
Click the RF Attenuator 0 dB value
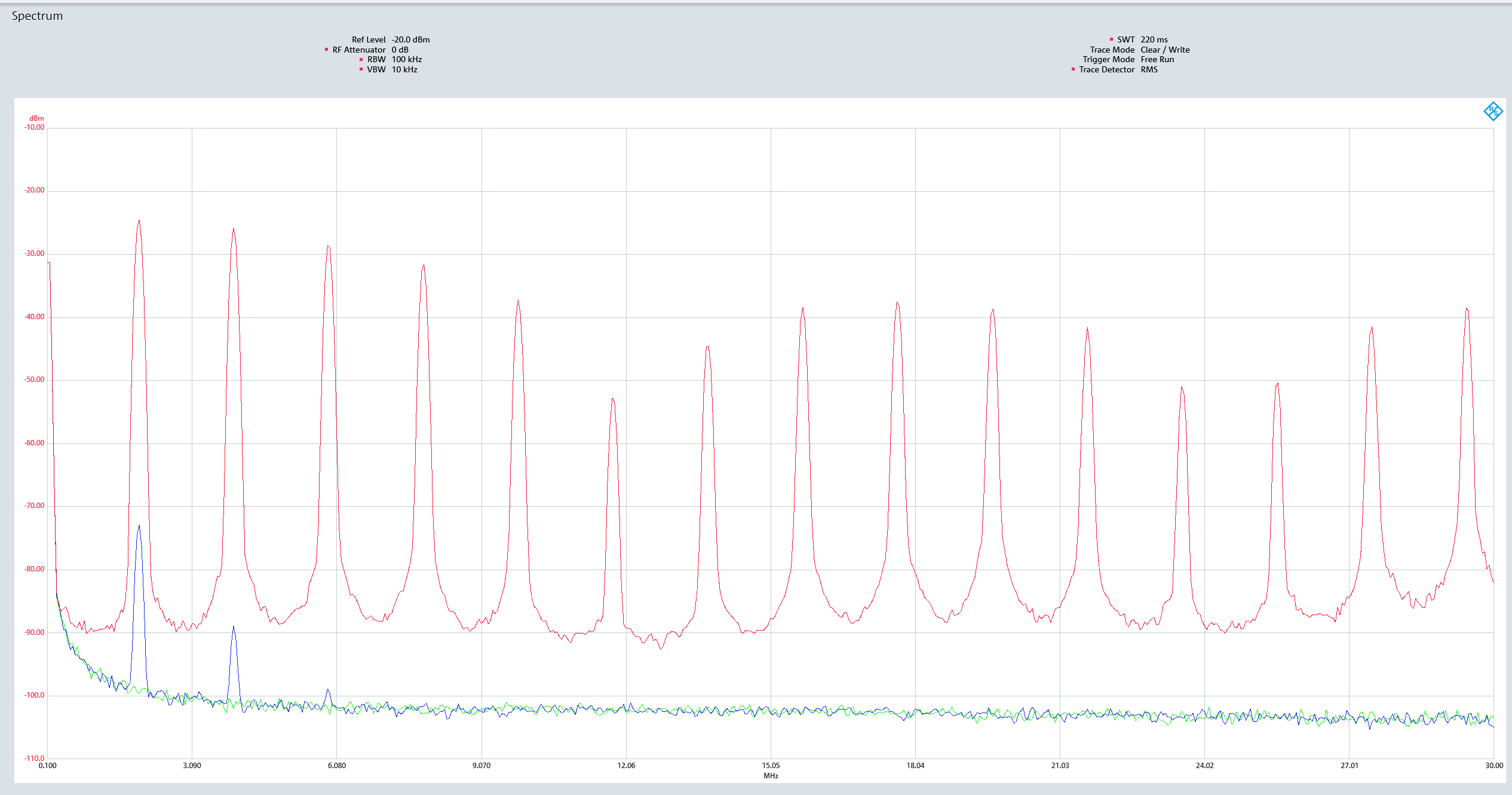pyautogui.click(x=400, y=50)
